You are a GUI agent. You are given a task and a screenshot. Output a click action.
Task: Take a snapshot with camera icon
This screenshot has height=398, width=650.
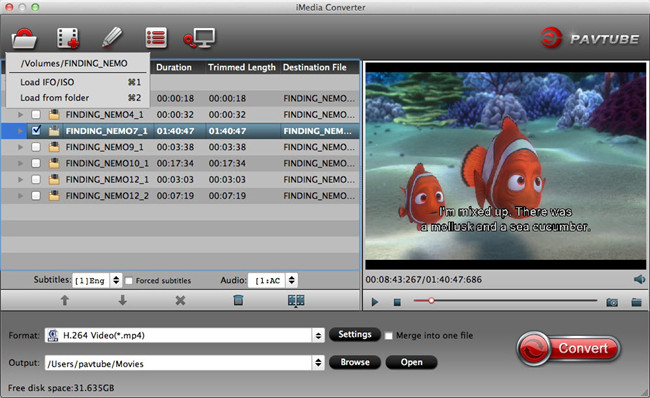point(612,302)
